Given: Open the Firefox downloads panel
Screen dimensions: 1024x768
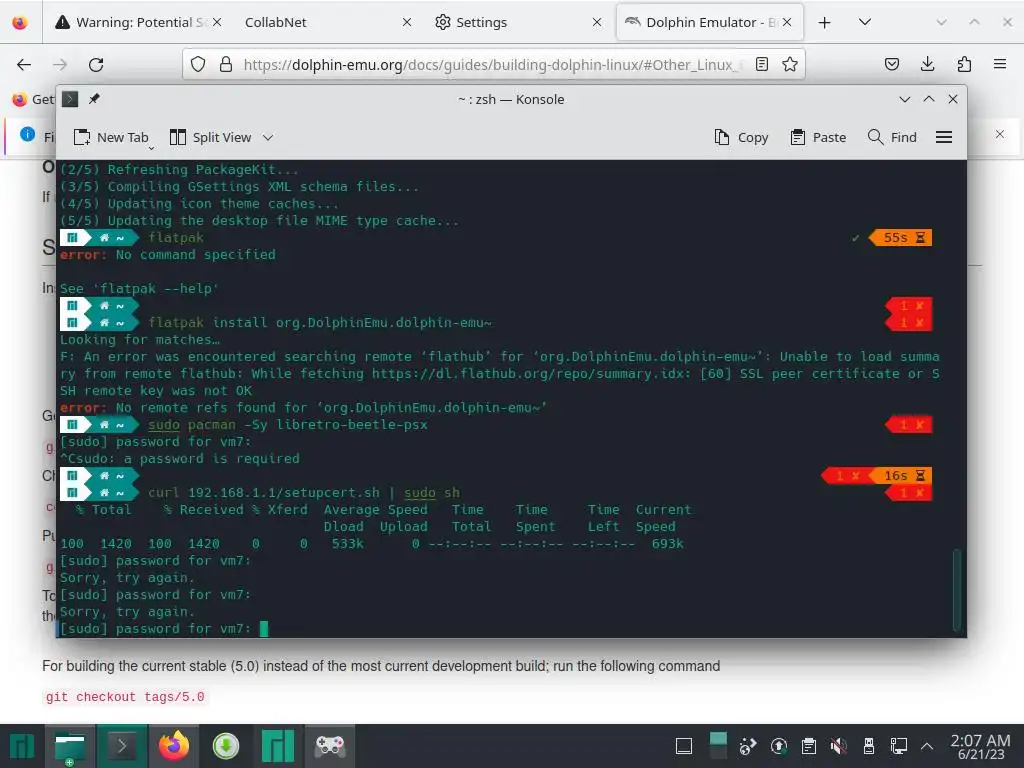Looking at the screenshot, I should coord(927,64).
